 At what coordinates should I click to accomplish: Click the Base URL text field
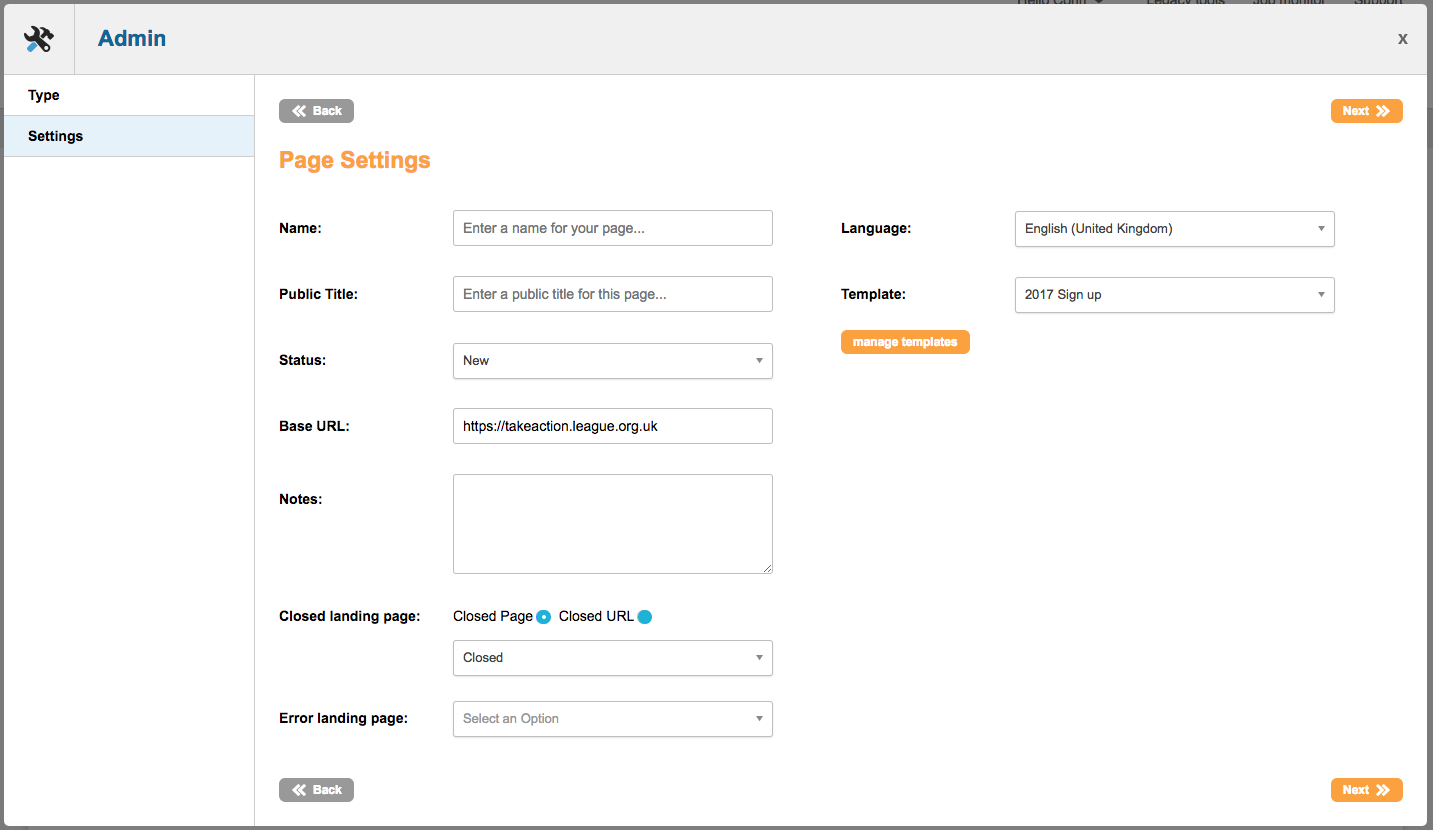(612, 426)
